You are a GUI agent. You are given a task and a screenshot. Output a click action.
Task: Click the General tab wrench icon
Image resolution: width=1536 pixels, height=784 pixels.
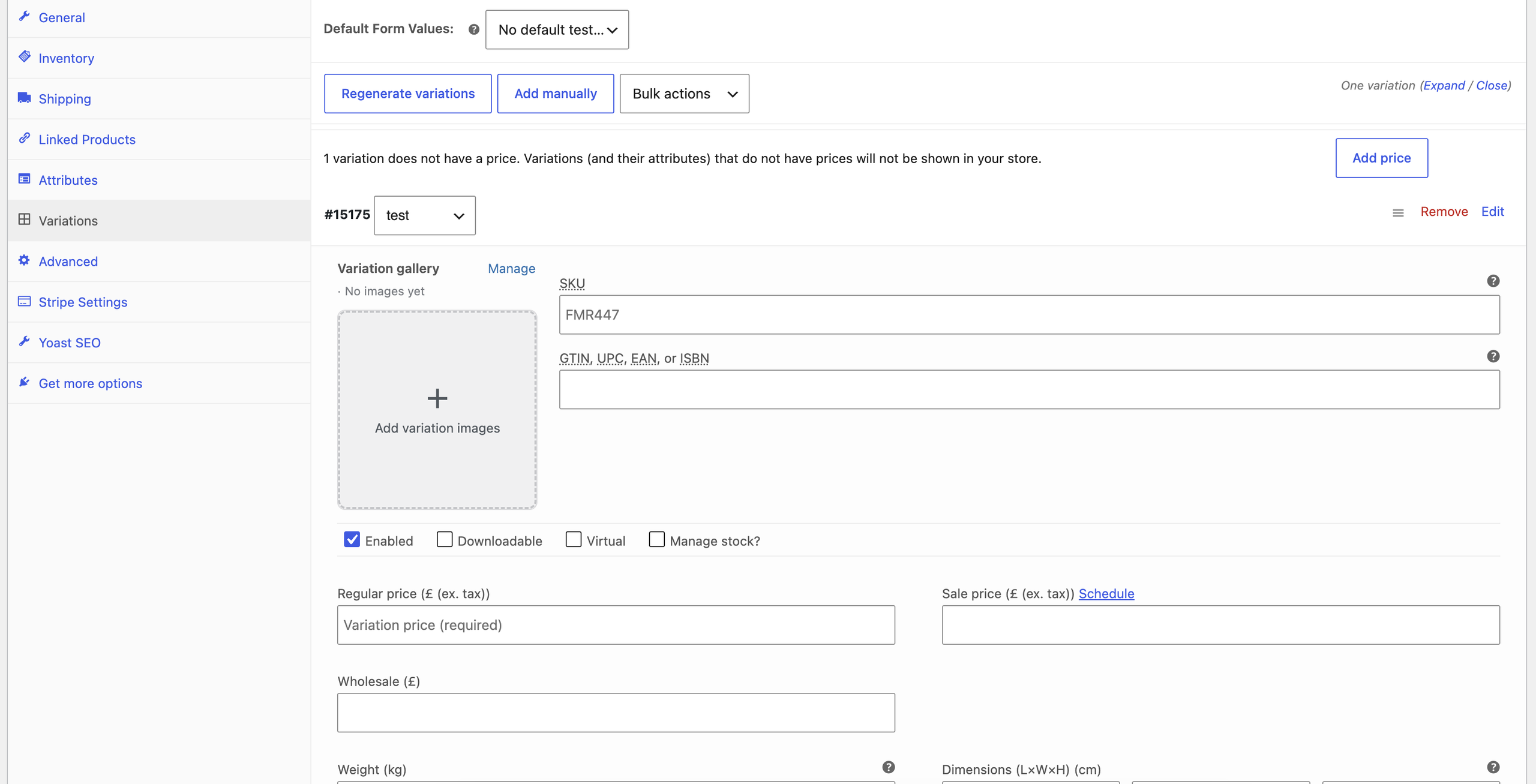(24, 16)
